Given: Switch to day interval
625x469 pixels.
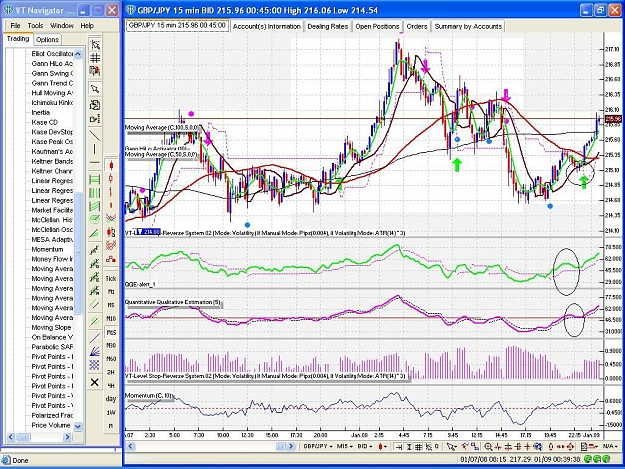Looking at the screenshot, I should point(111,399).
